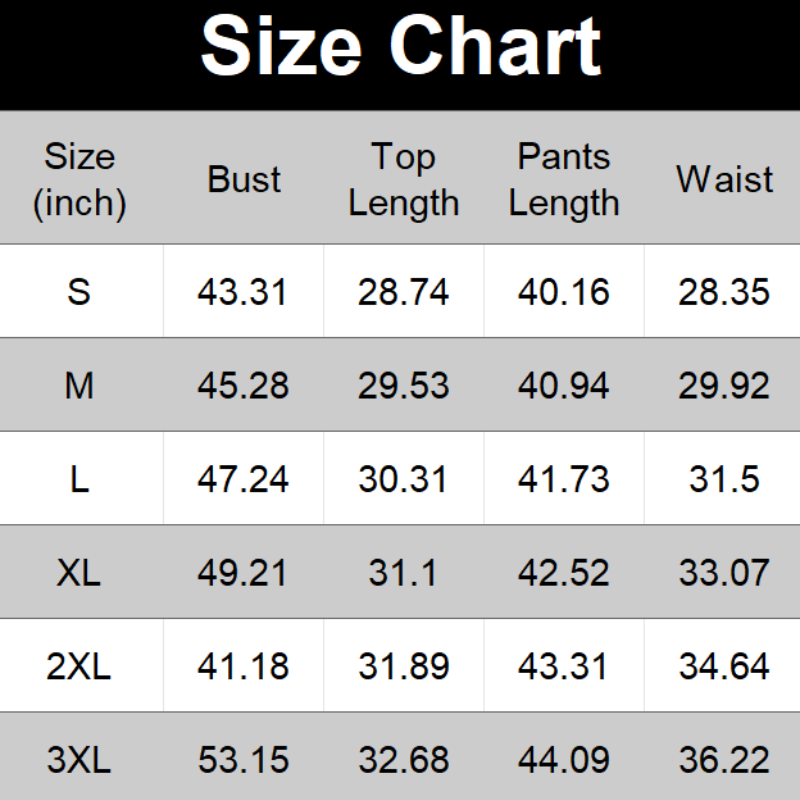
Task: Select the waist value 36.22
Action: [724, 760]
